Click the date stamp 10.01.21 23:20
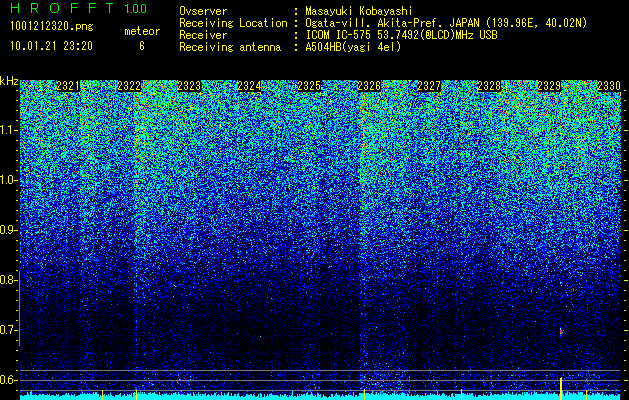 51,46
